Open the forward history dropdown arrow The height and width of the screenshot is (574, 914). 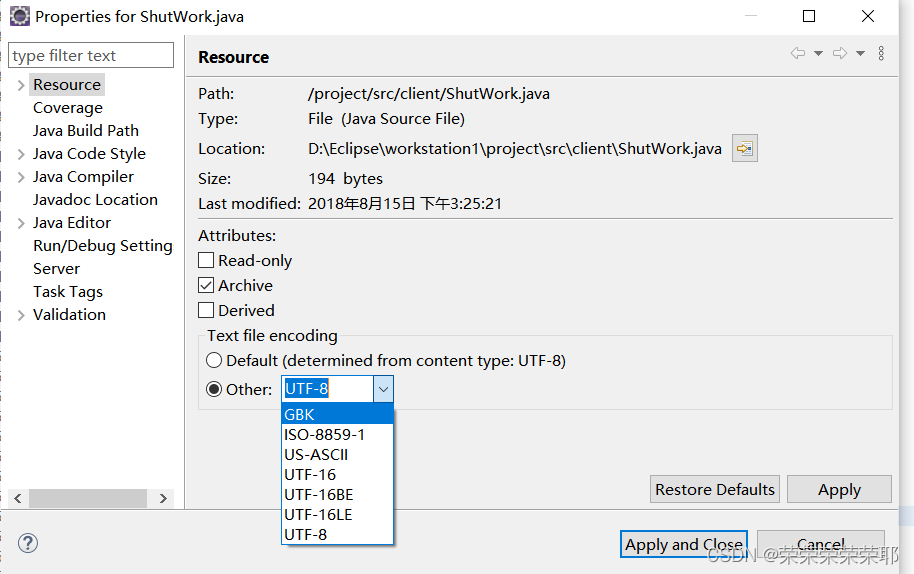860,54
